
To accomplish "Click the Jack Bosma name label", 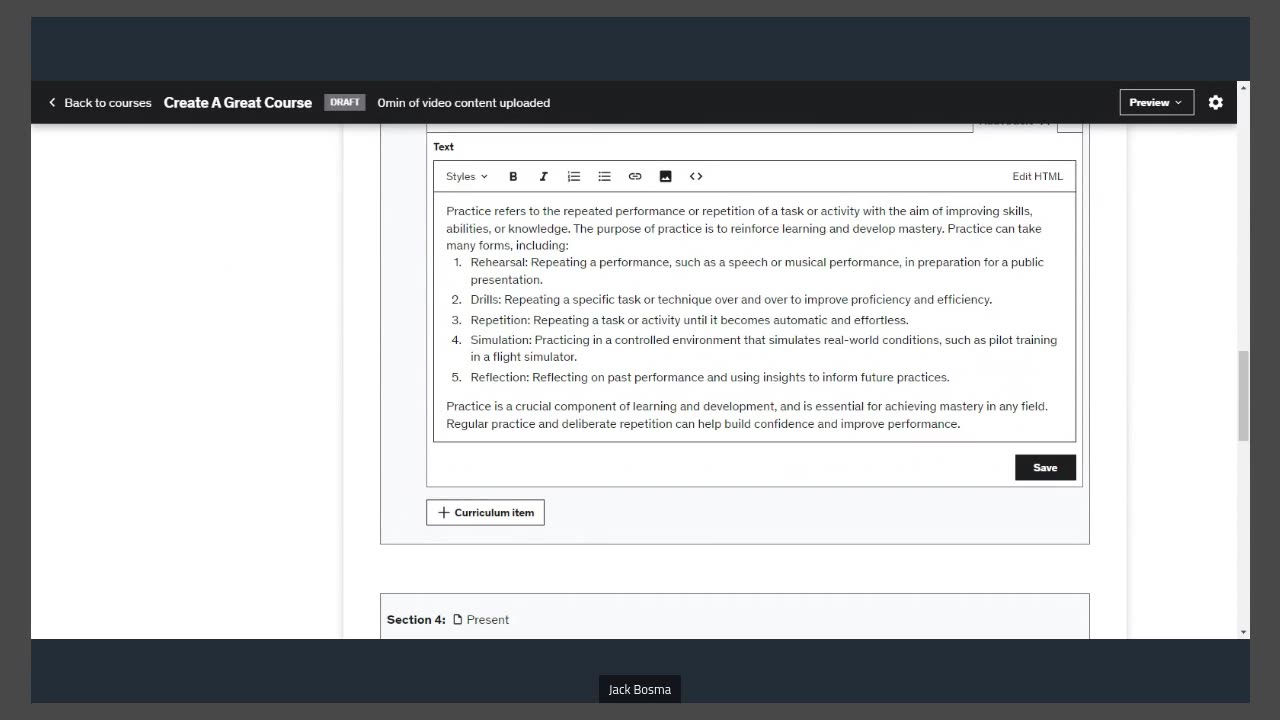I will click(x=640, y=689).
